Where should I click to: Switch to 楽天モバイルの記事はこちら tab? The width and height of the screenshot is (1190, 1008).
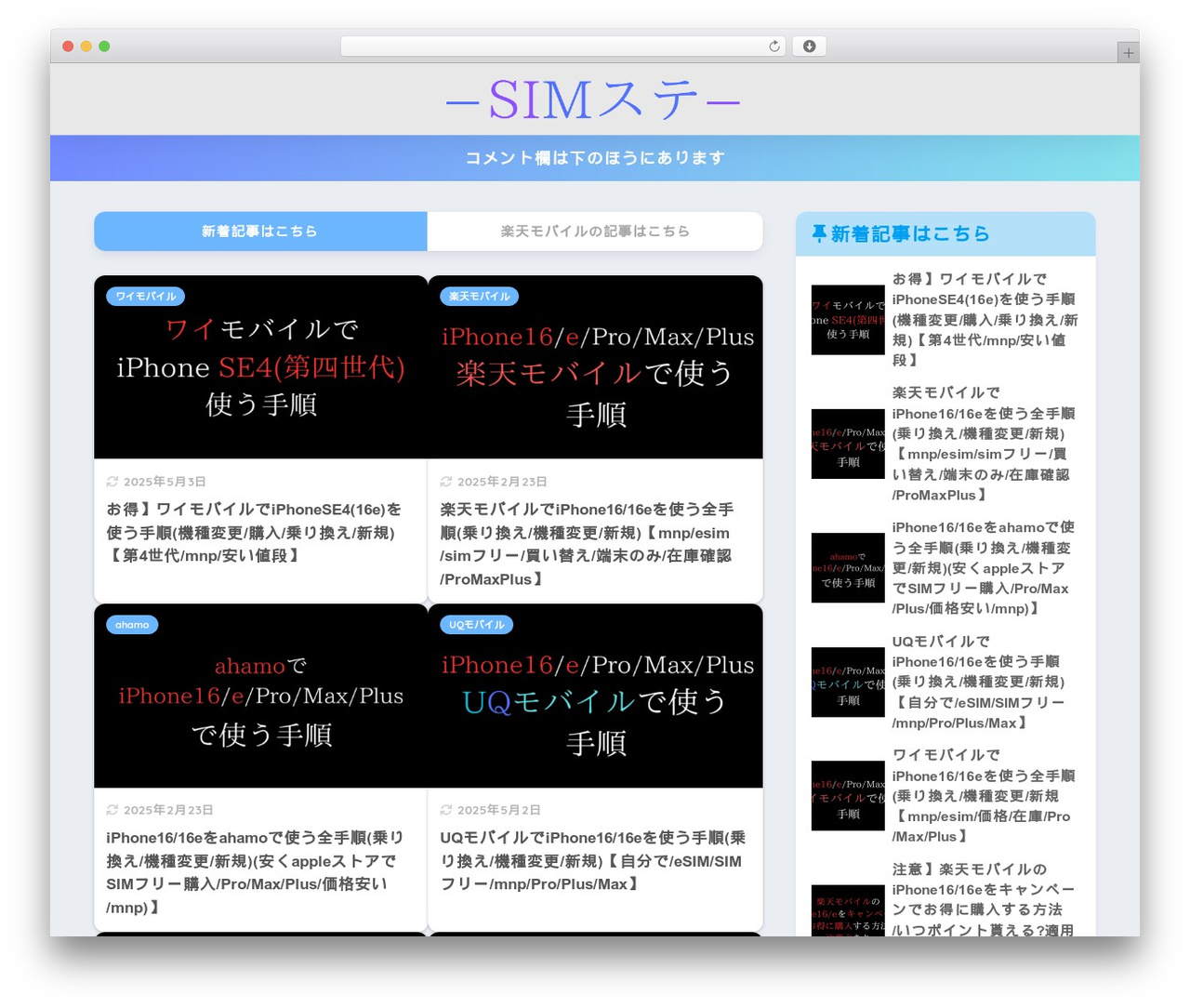click(595, 232)
